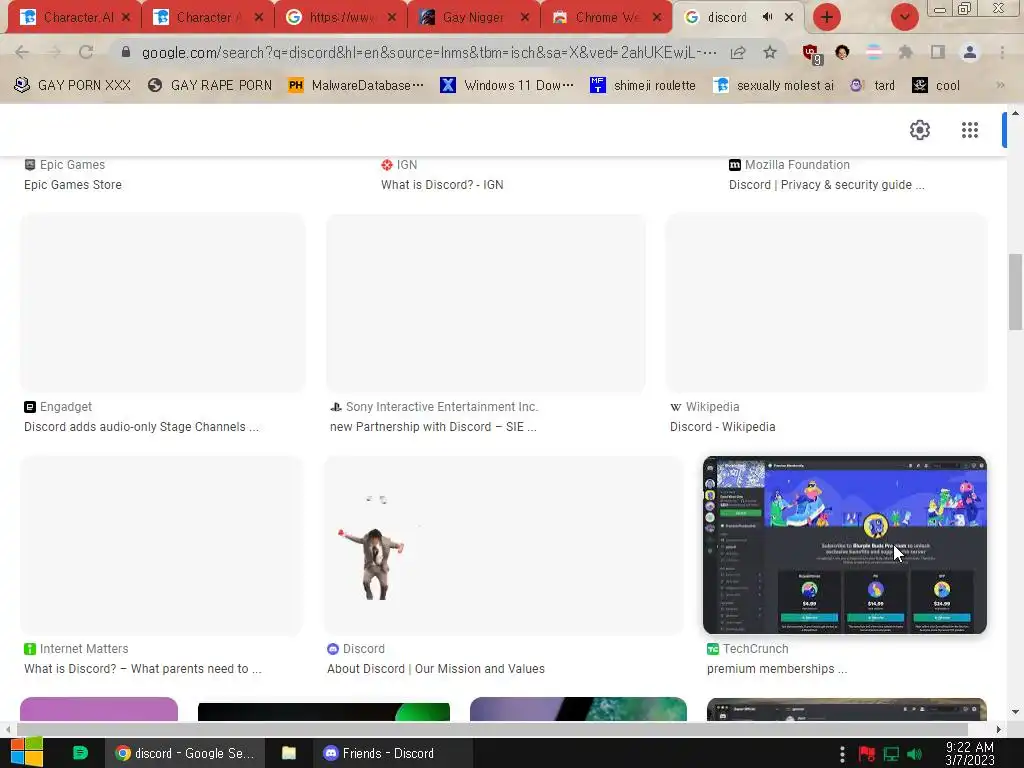Open Discord adds audio-only Stage Channels result
1024x768 pixels.
(141, 426)
